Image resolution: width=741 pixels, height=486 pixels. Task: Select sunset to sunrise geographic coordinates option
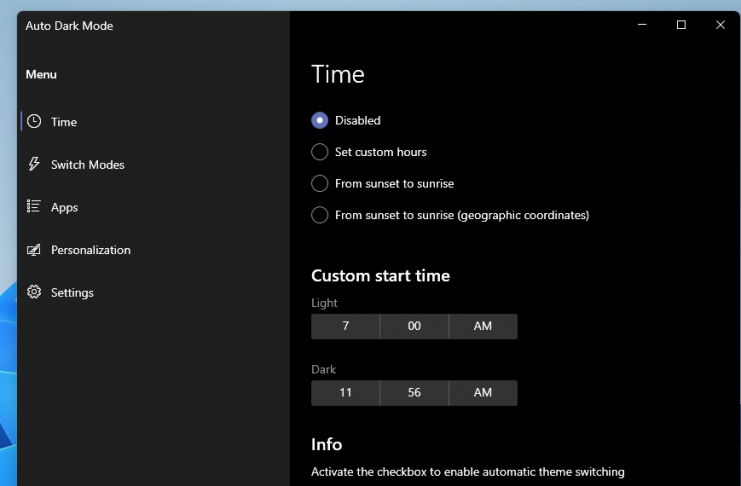point(319,215)
